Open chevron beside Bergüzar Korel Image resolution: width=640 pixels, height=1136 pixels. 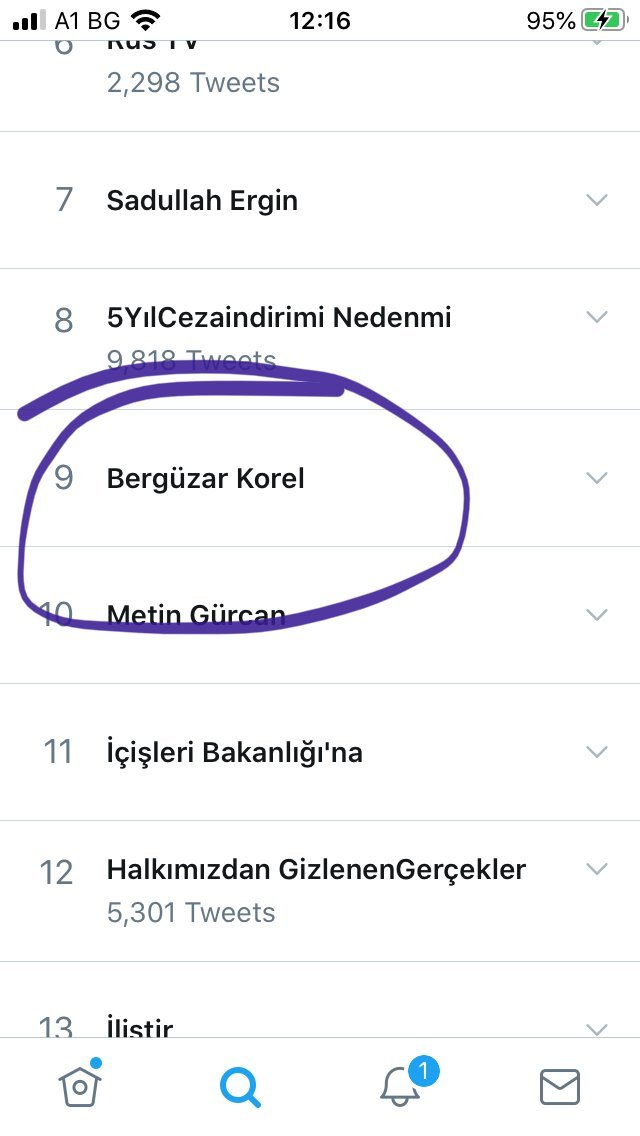597,478
